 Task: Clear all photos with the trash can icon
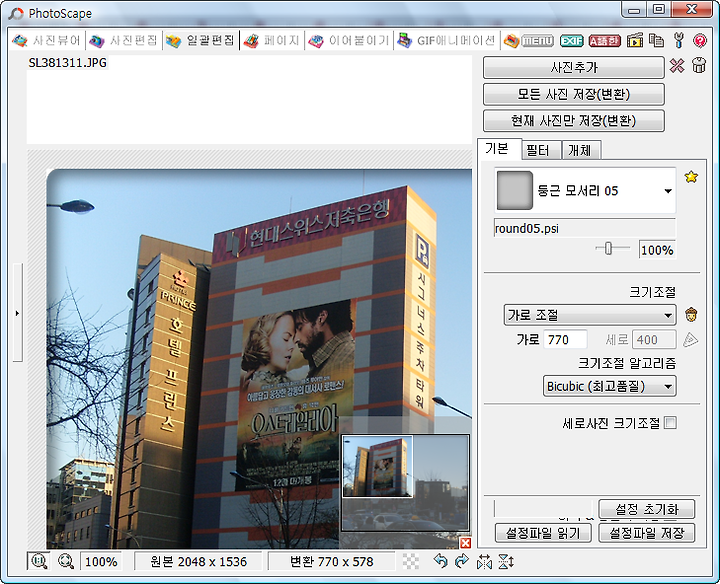699,65
